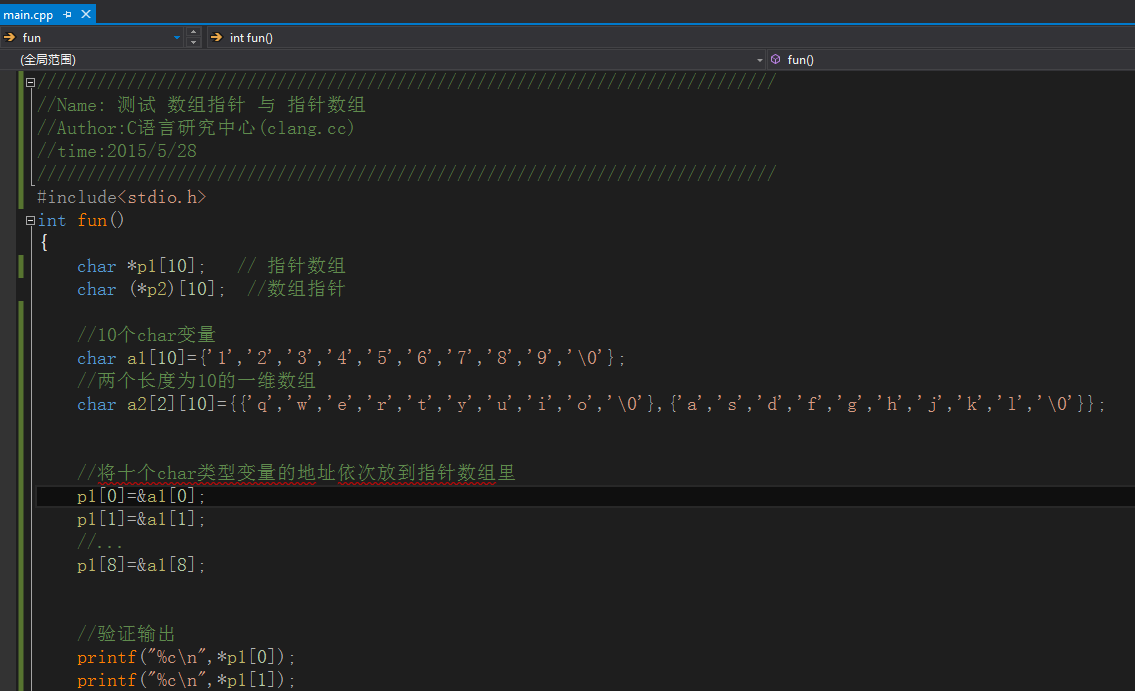
Task: Click the orange arrow icon before int fun()
Action: coord(216,38)
